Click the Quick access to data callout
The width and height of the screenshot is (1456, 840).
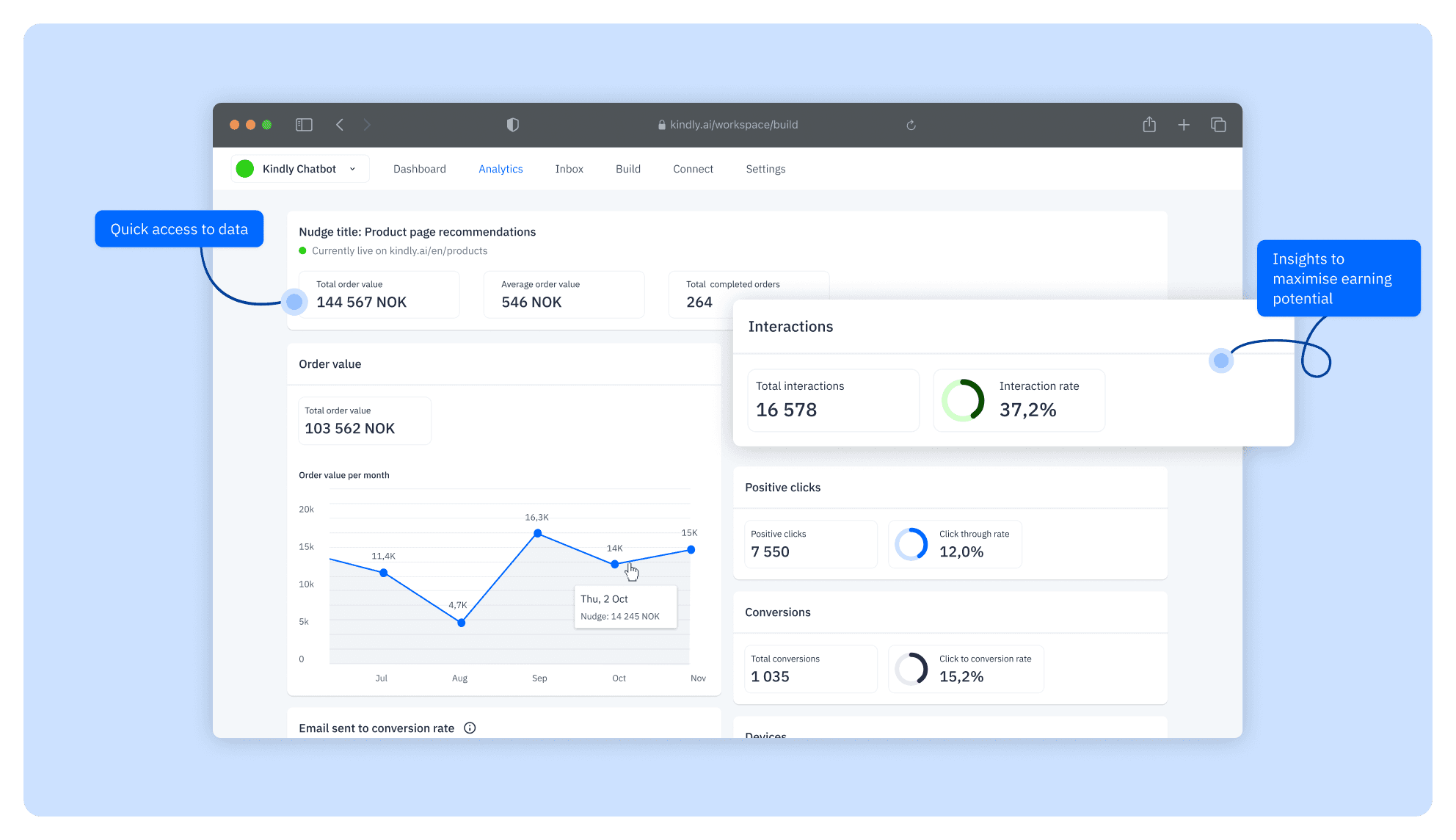179,229
